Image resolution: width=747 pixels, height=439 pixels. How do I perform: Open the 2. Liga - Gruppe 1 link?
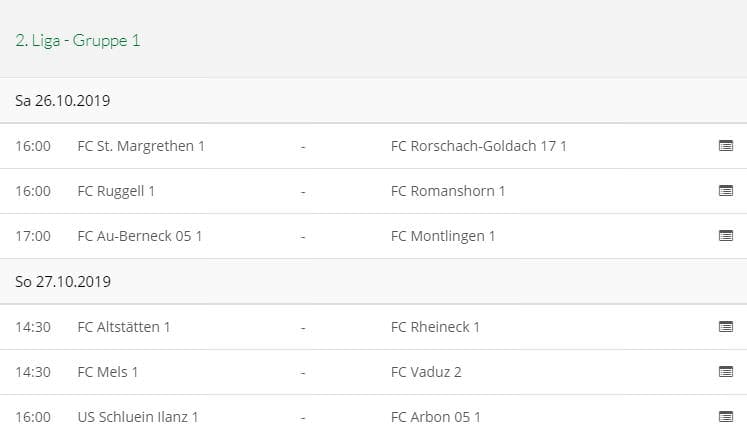77,41
